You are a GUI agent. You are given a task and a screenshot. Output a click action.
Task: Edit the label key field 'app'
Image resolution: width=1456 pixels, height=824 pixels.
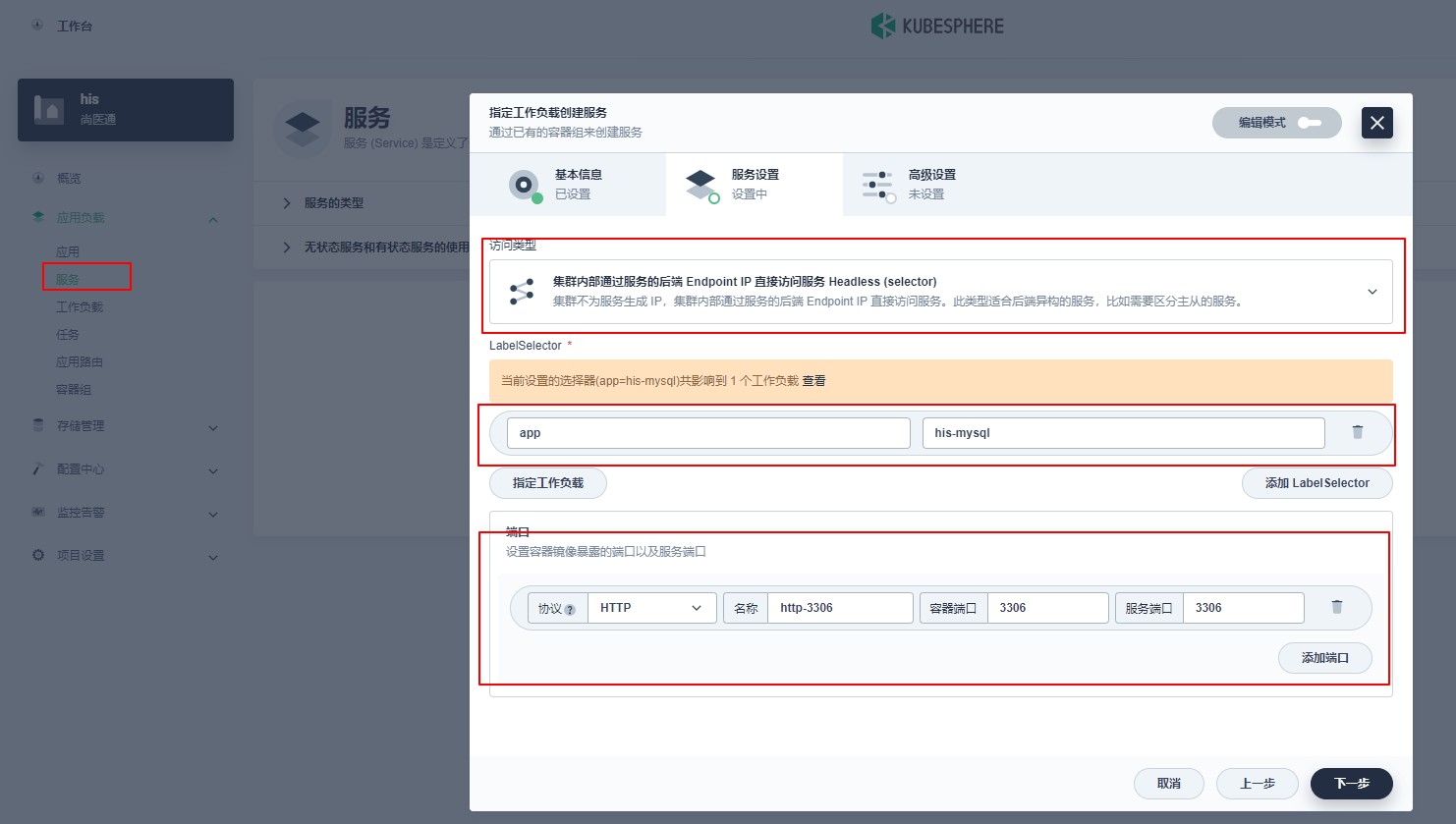(708, 433)
